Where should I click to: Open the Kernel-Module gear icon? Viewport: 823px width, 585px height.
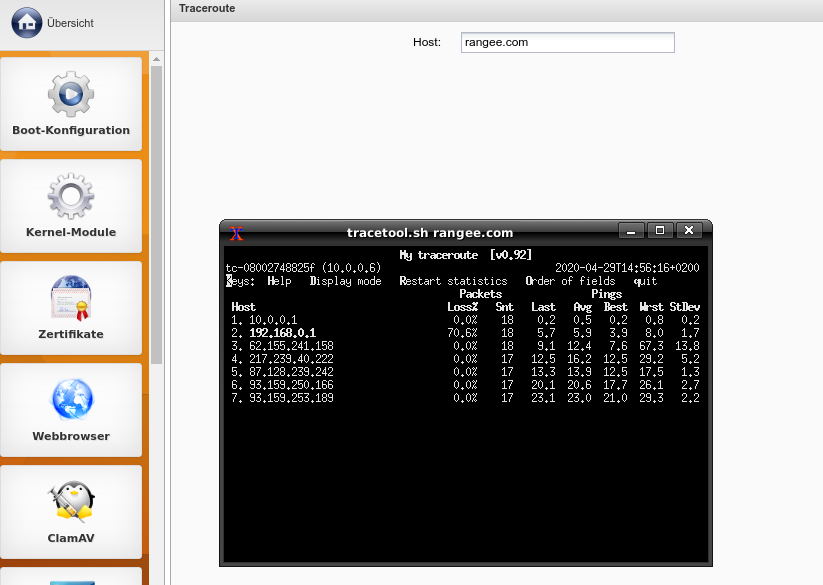pyautogui.click(x=71, y=196)
